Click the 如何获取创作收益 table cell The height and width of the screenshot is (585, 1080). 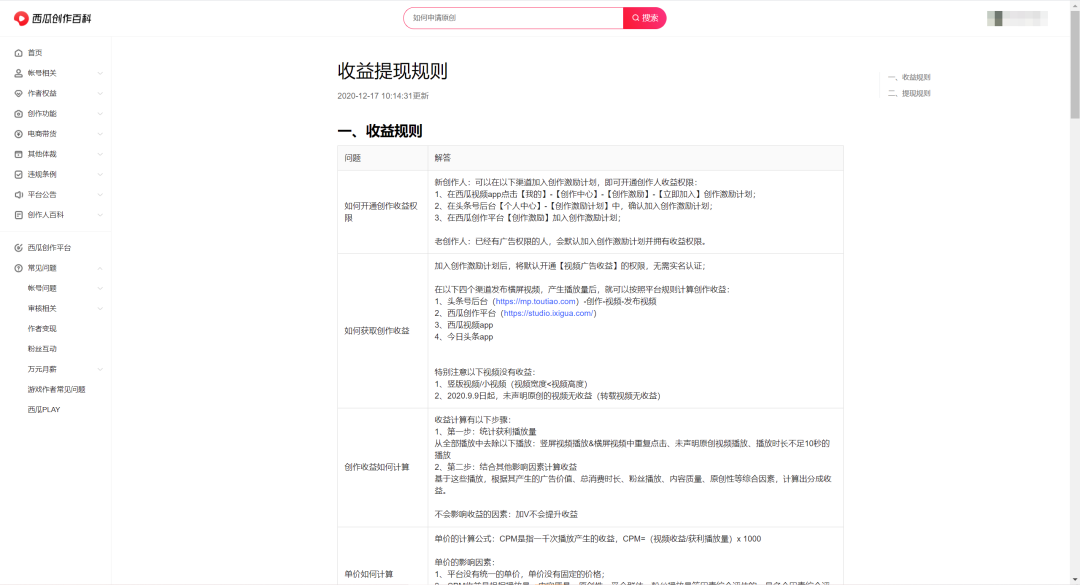382,331
